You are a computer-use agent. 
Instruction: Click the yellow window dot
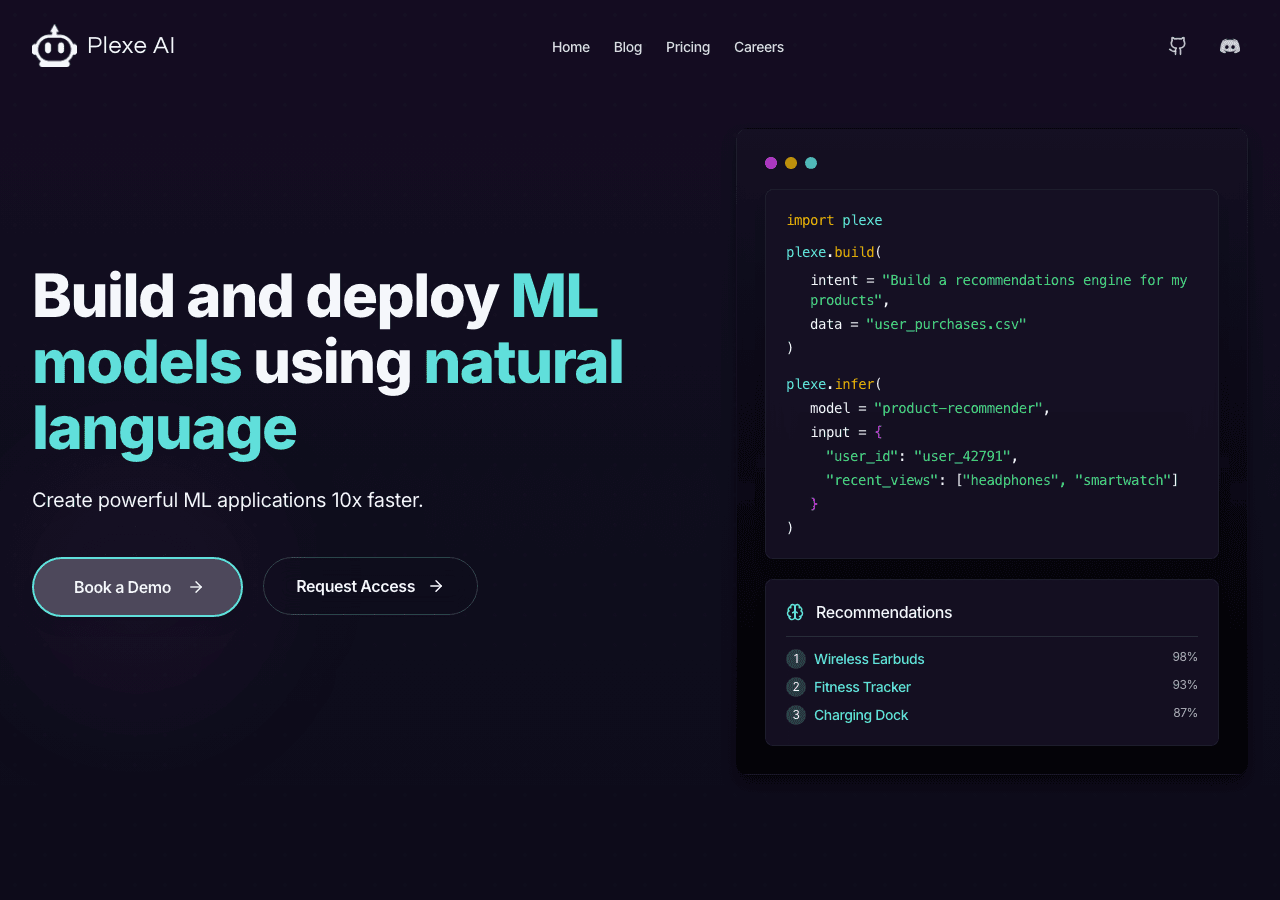tap(791, 163)
